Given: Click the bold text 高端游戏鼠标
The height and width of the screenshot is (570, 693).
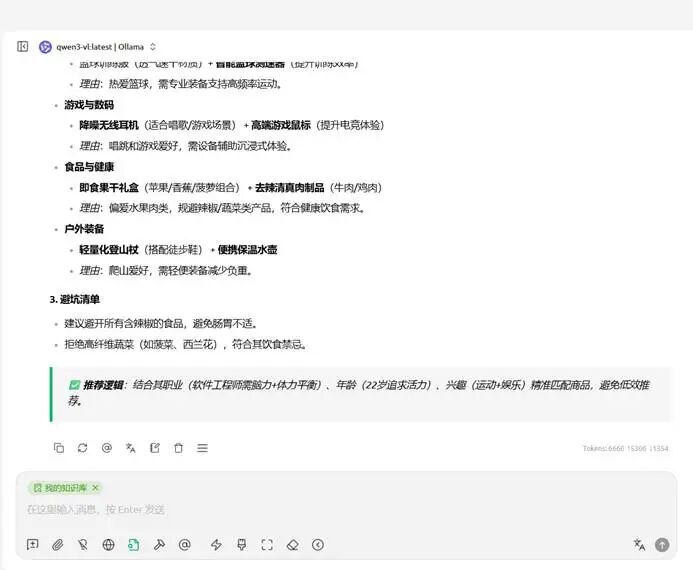Looking at the screenshot, I should point(281,125).
